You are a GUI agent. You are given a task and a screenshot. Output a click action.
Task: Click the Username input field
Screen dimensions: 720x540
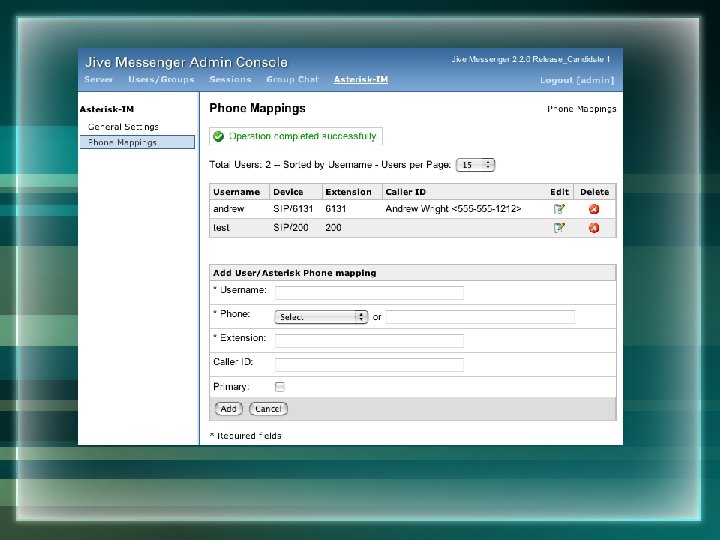click(x=369, y=292)
